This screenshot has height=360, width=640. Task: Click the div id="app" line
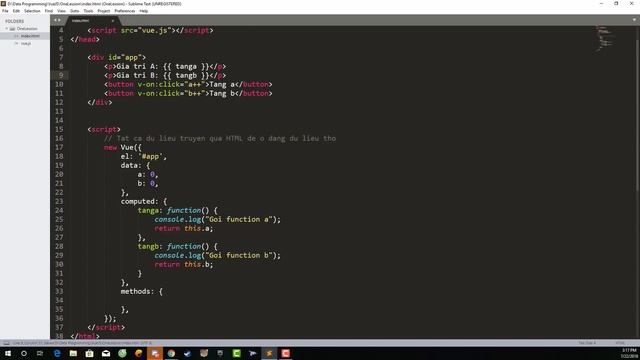[x=116, y=57]
